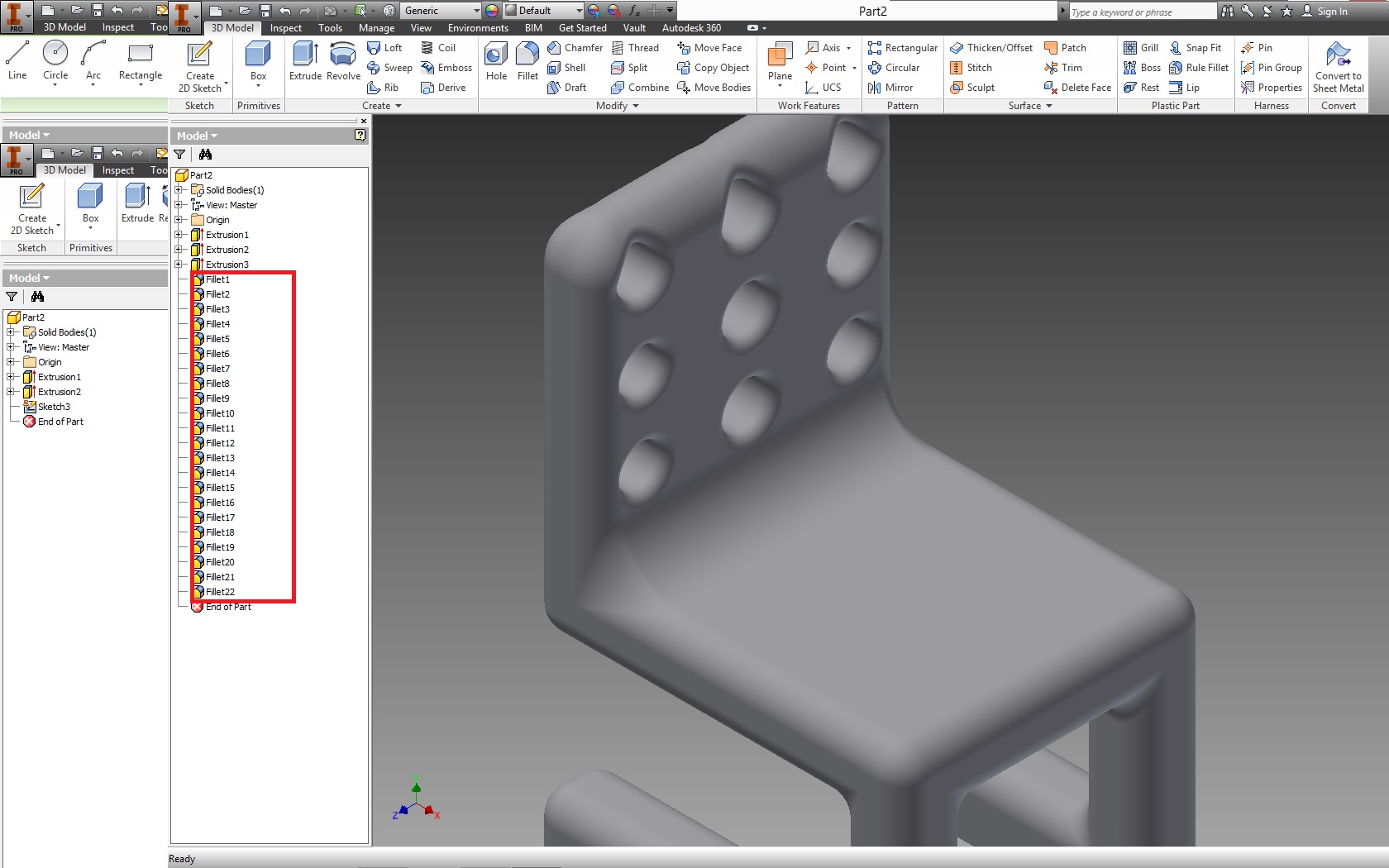Open the Create panel dropdown
This screenshot has width=1389, height=868.
tap(382, 106)
